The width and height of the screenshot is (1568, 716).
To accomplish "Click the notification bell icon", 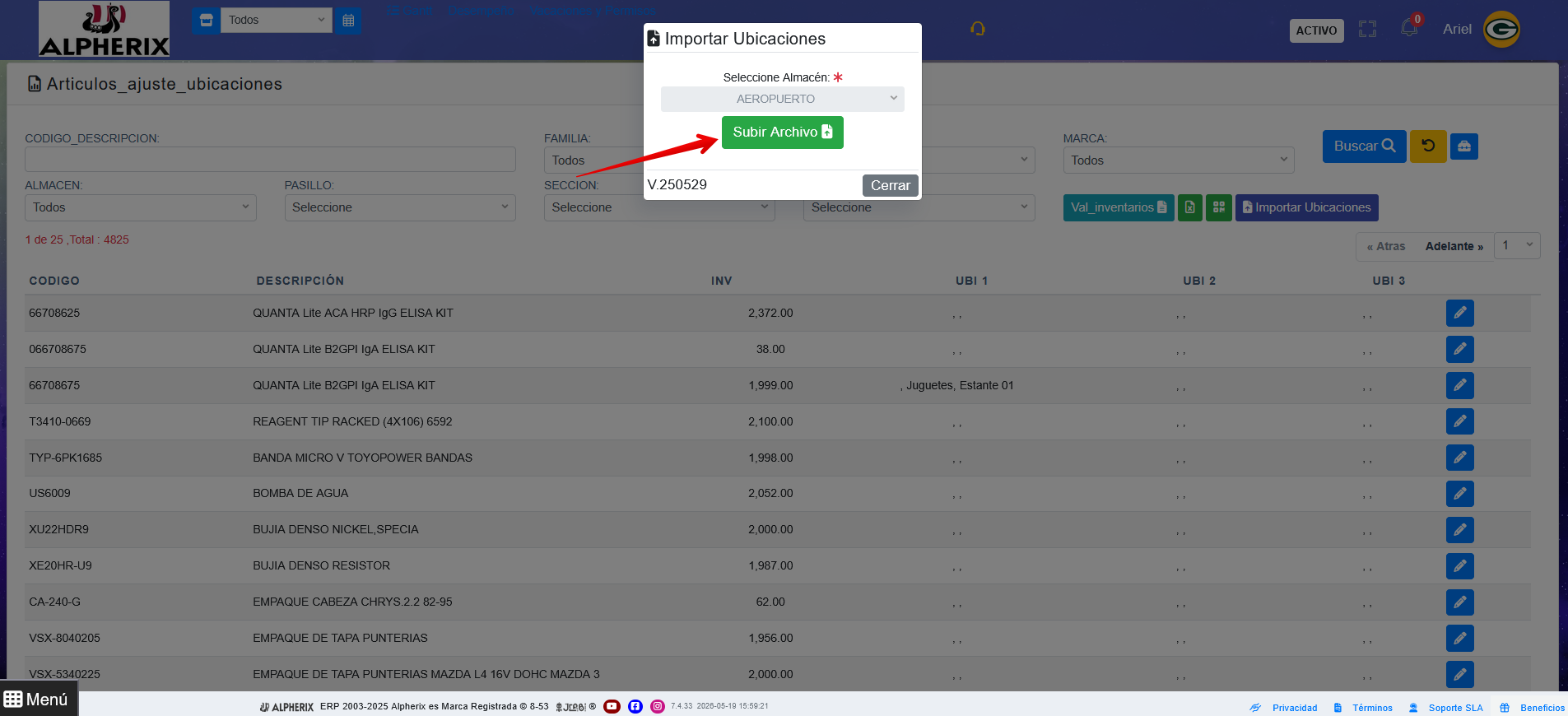I will [x=1409, y=29].
